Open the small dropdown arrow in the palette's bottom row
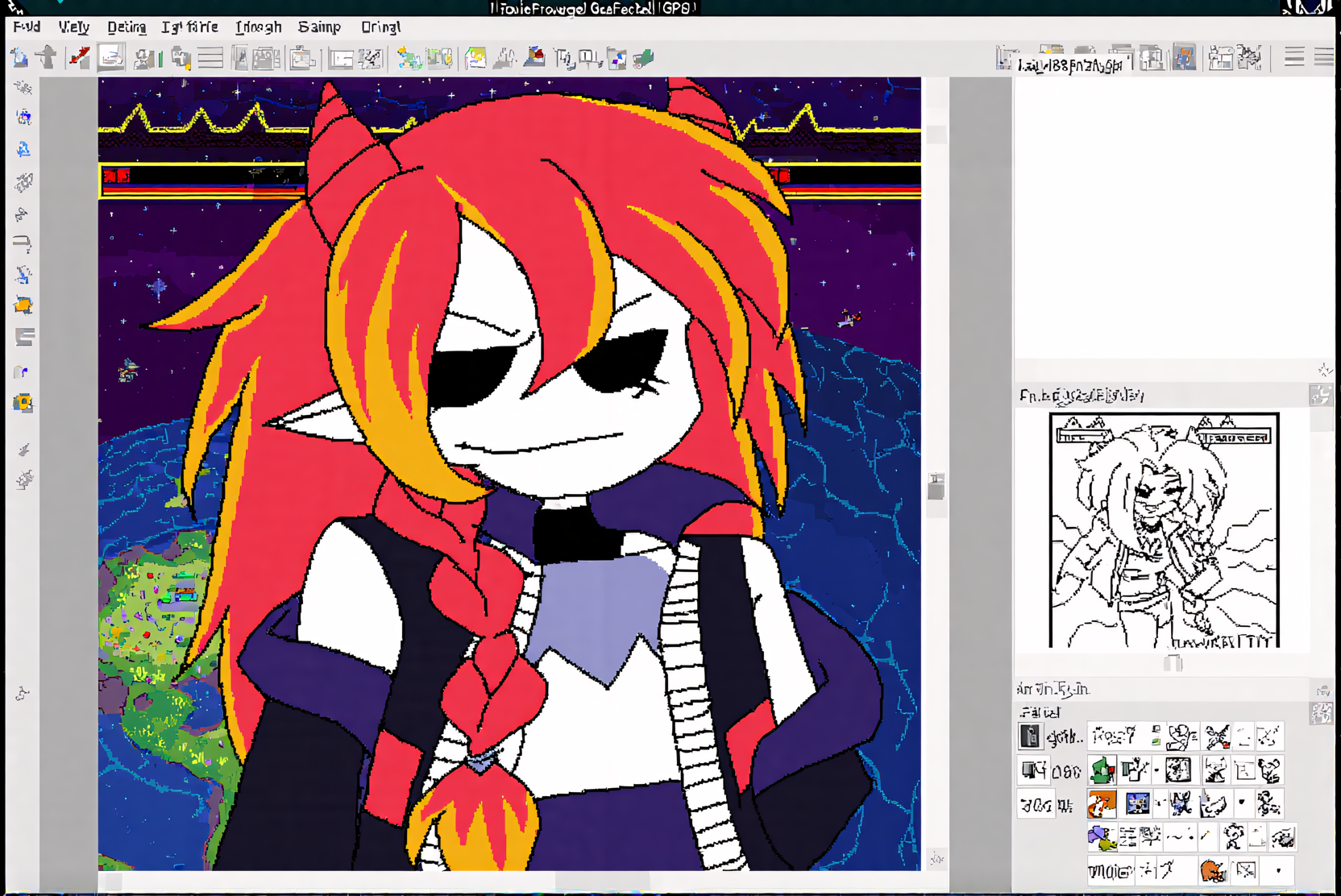This screenshot has width=1341, height=896. [1278, 871]
